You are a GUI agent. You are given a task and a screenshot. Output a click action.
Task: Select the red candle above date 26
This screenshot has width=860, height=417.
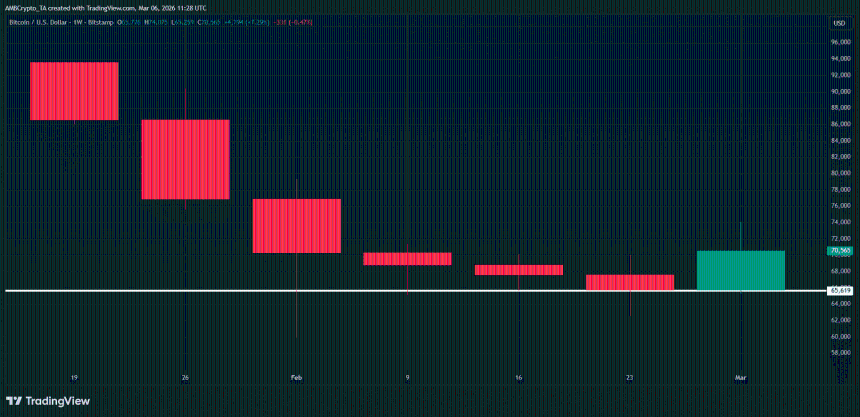(185, 159)
